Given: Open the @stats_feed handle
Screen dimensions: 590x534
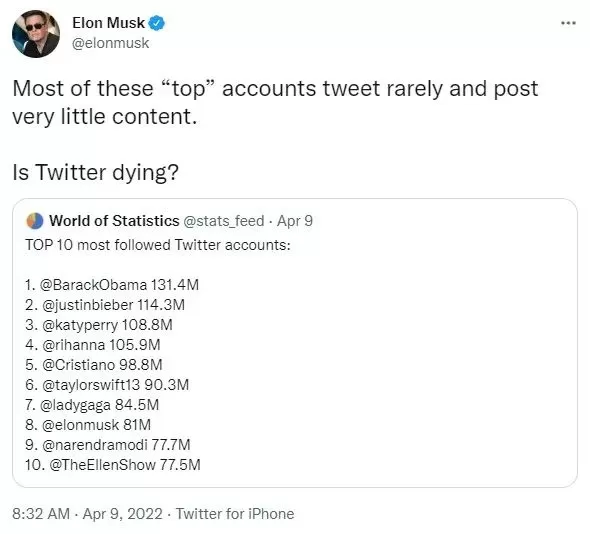Looking at the screenshot, I should pyautogui.click(x=224, y=221).
